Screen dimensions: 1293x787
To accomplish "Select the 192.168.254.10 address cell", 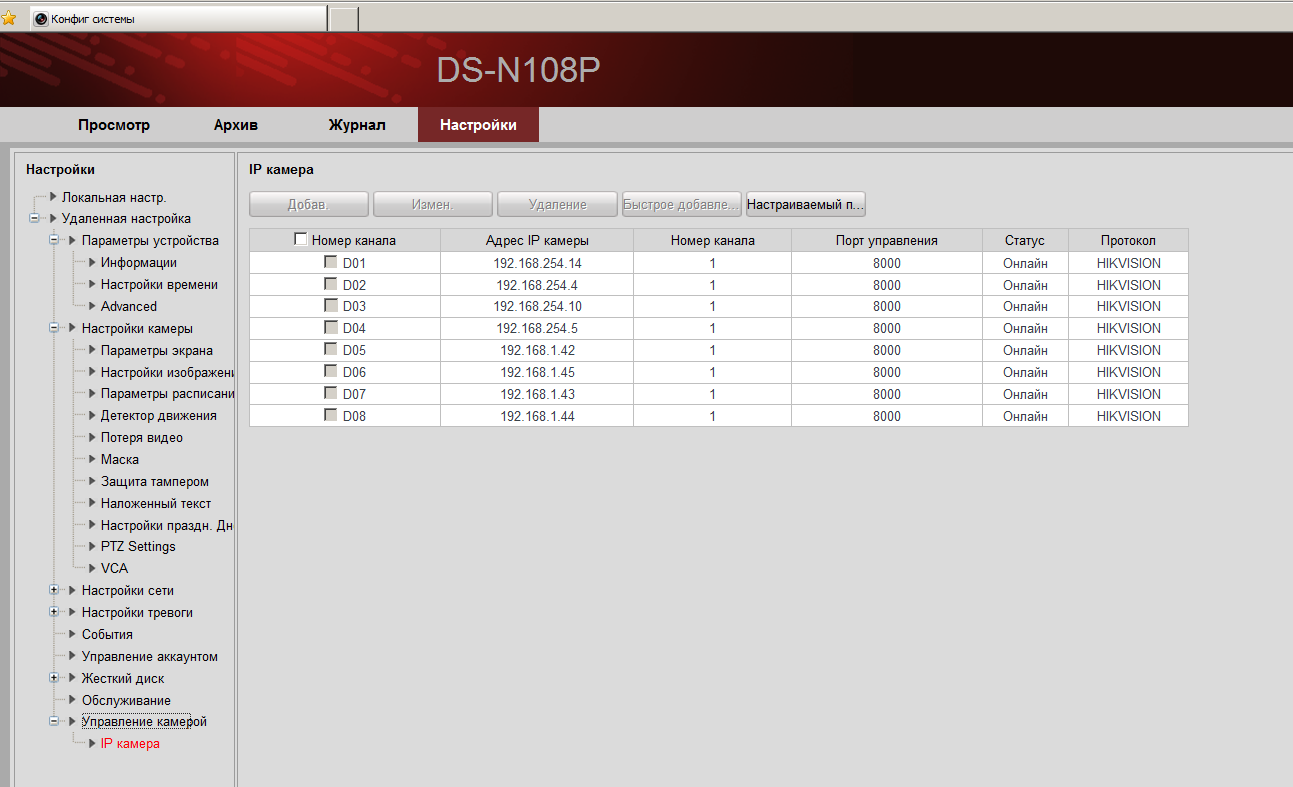I will (537, 307).
